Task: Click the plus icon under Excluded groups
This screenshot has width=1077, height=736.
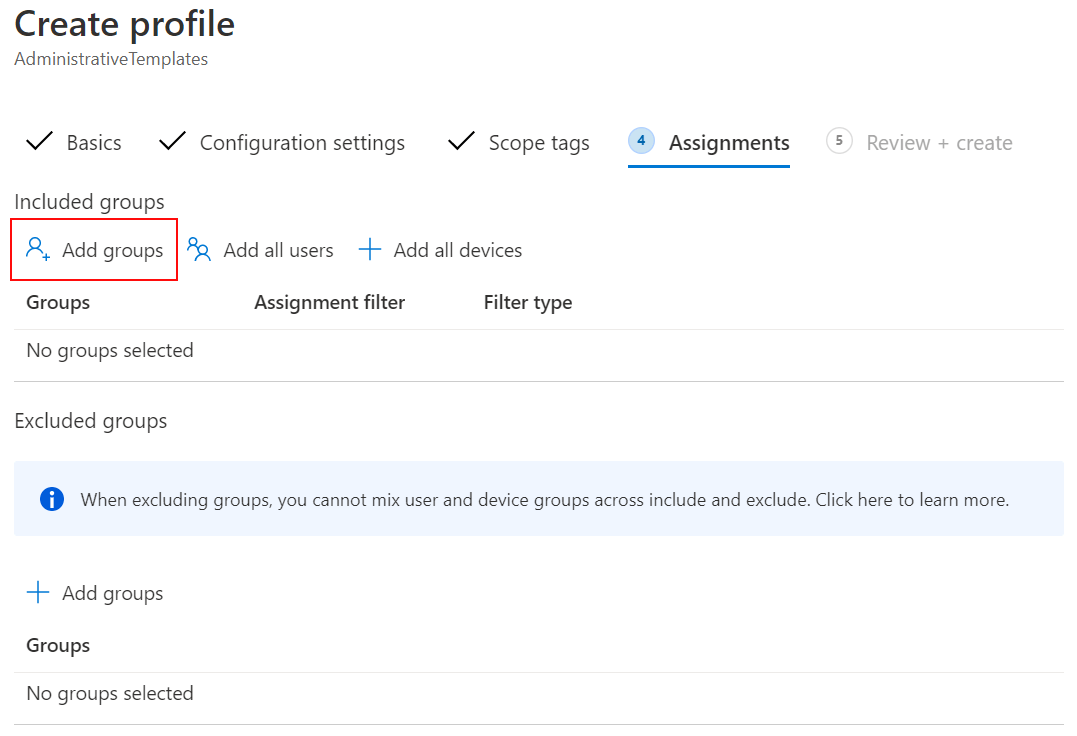Action: [x=37, y=592]
